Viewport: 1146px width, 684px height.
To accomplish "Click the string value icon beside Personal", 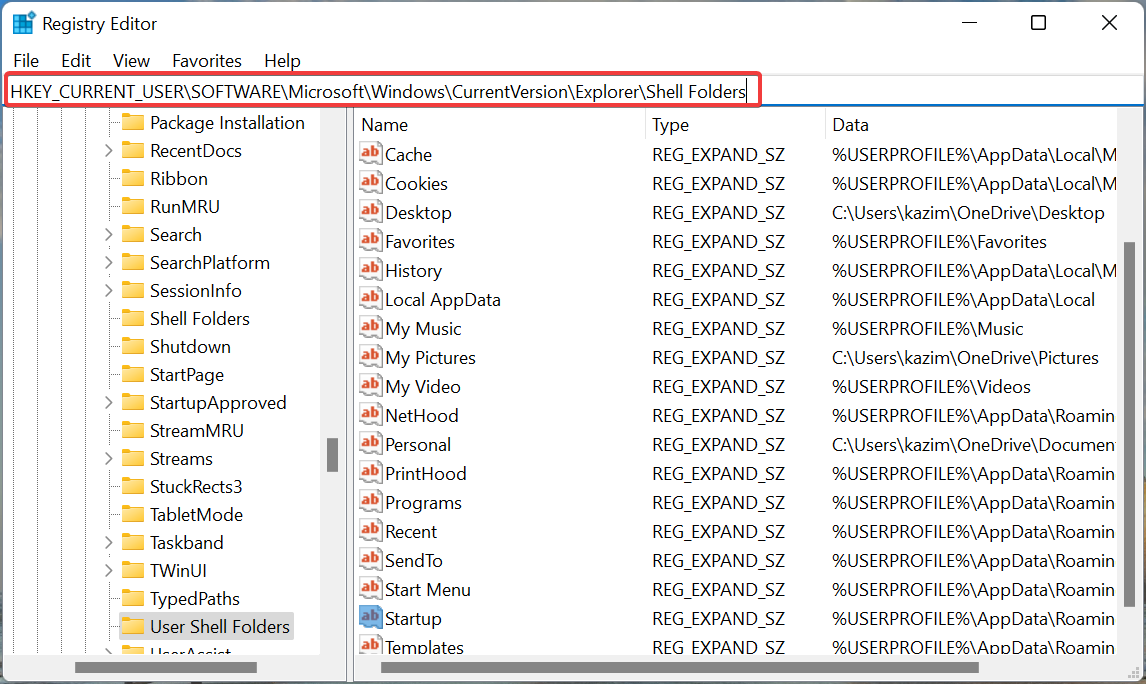I will 371,444.
